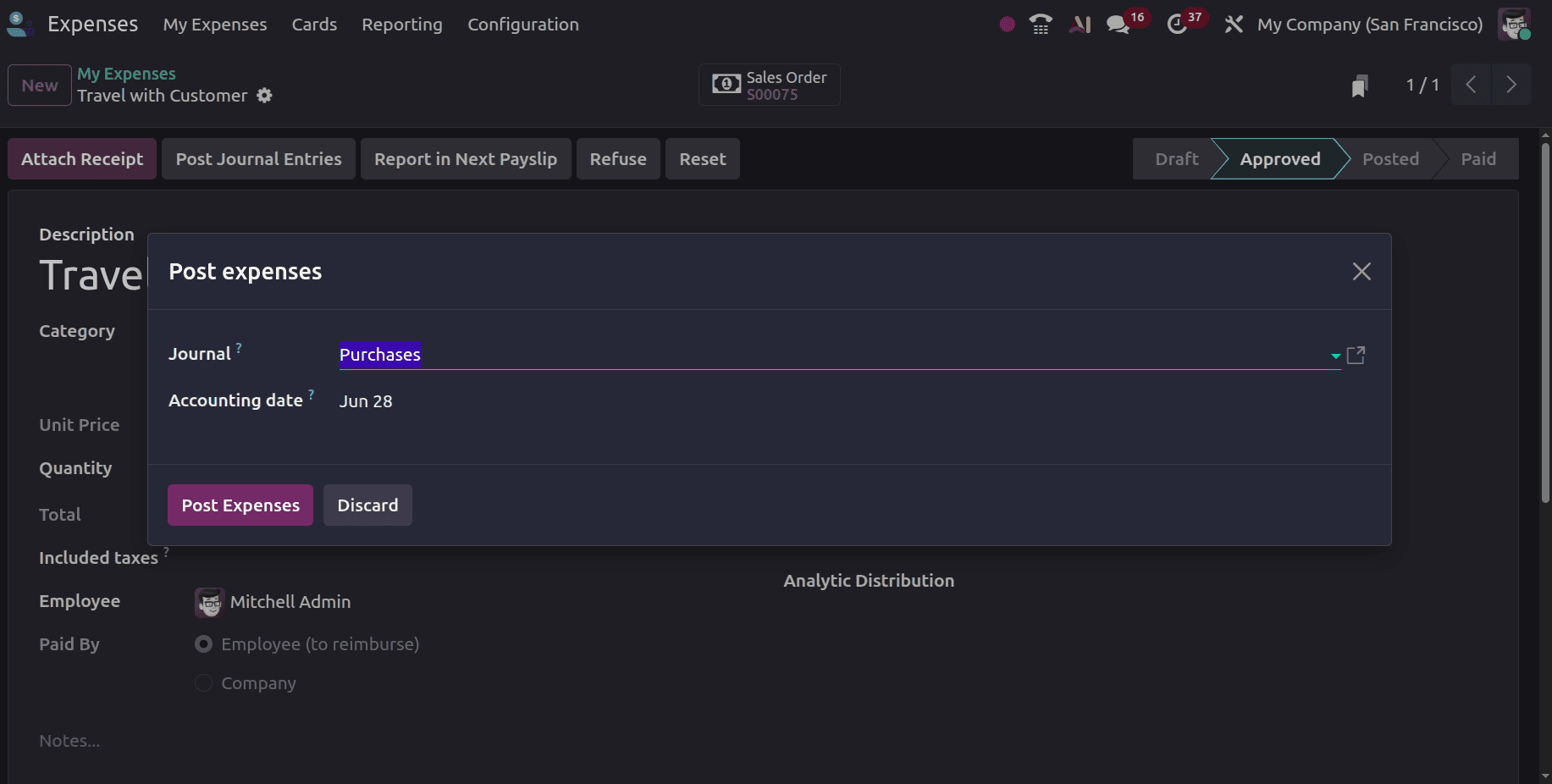Click the page vertical scrollbar
The image size is (1552, 784).
(1545, 322)
